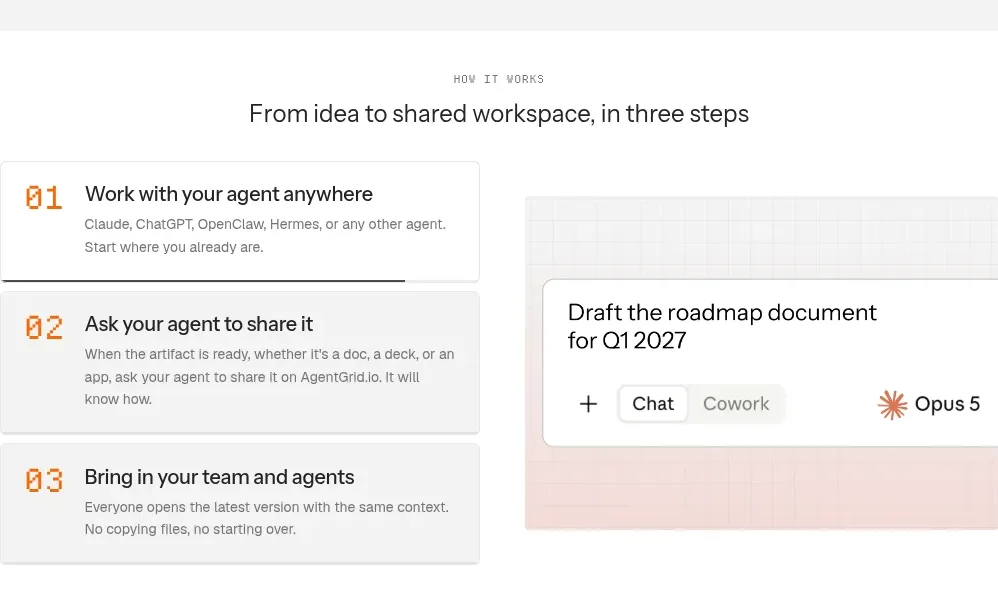Open step 03 Bring in your team and agents
The width and height of the screenshot is (998, 607).
point(240,503)
